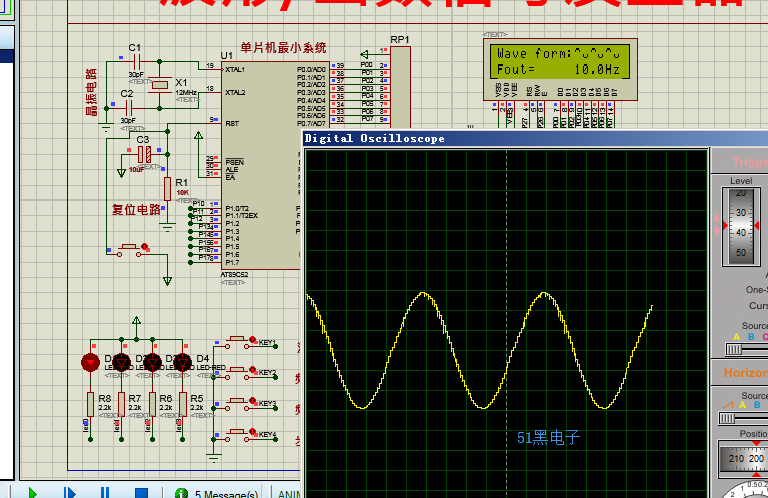Viewport: 768px width, 498px height.
Task: Pause the running simulation
Action: [104, 492]
